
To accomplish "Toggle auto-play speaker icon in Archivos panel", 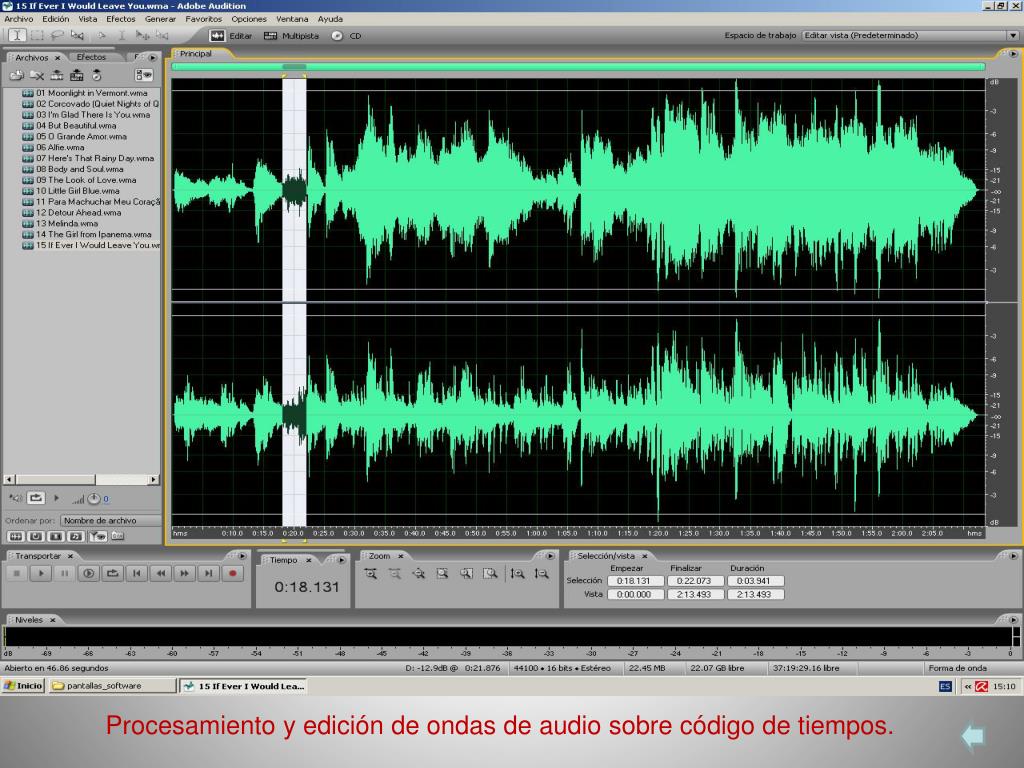I will [x=15, y=498].
